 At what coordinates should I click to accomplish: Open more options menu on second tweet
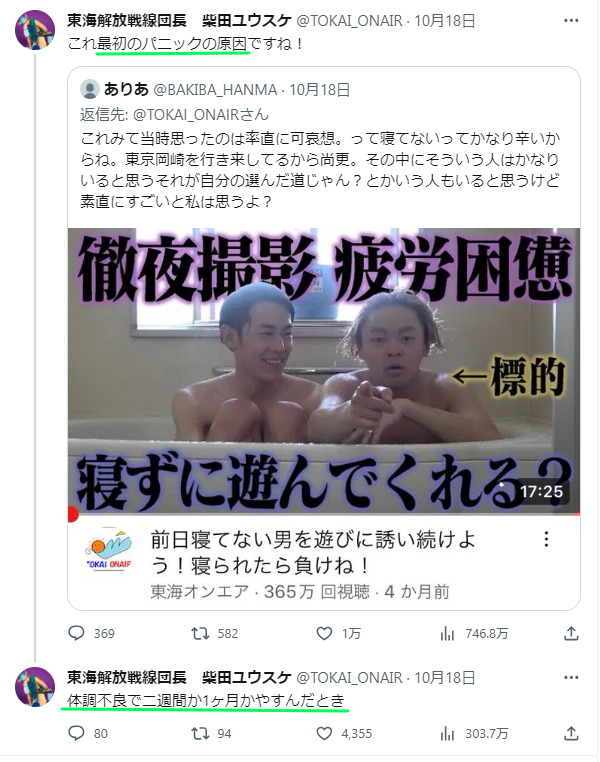[x=571, y=677]
